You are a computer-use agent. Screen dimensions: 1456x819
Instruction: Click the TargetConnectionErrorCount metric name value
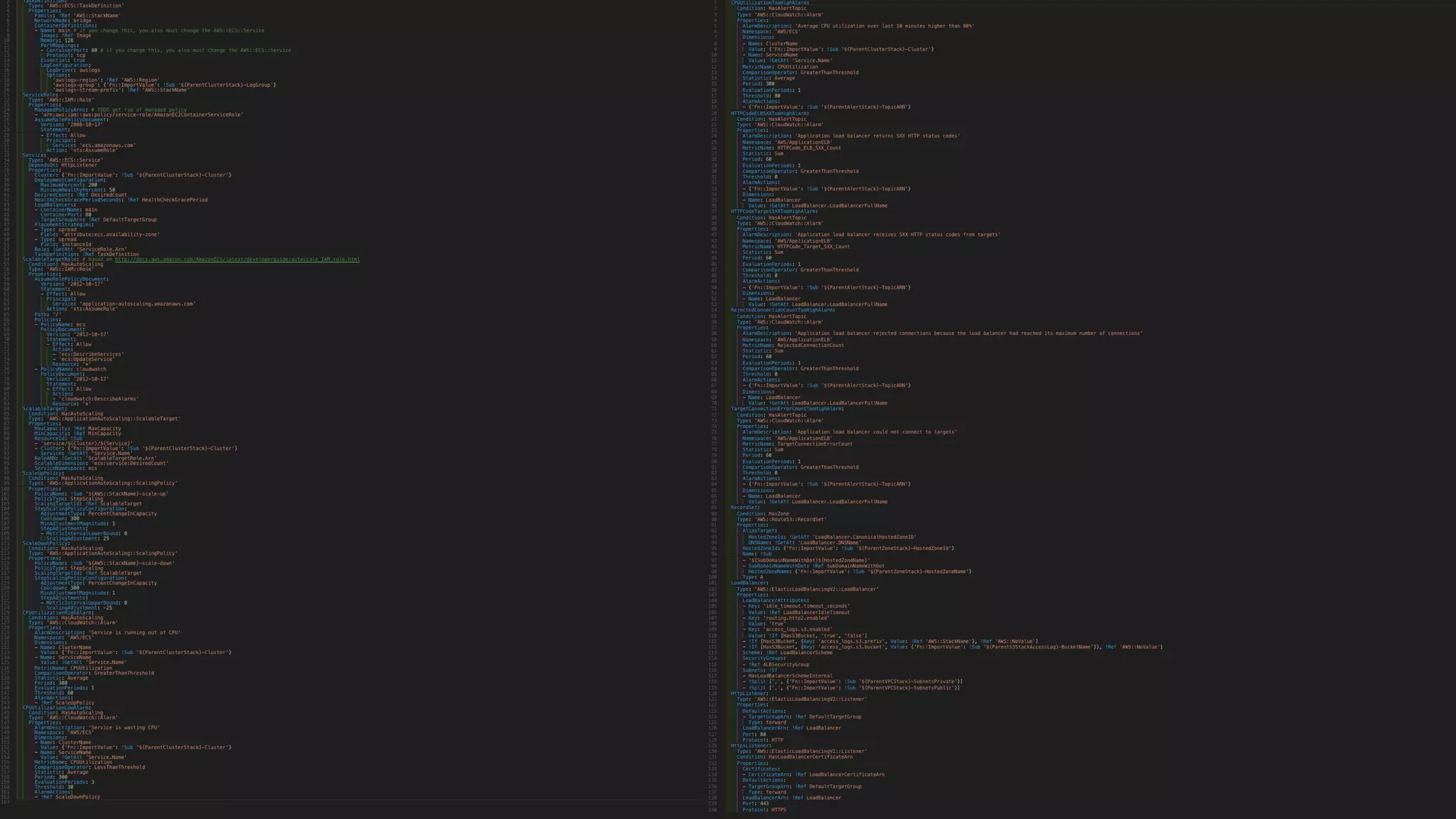(x=815, y=444)
